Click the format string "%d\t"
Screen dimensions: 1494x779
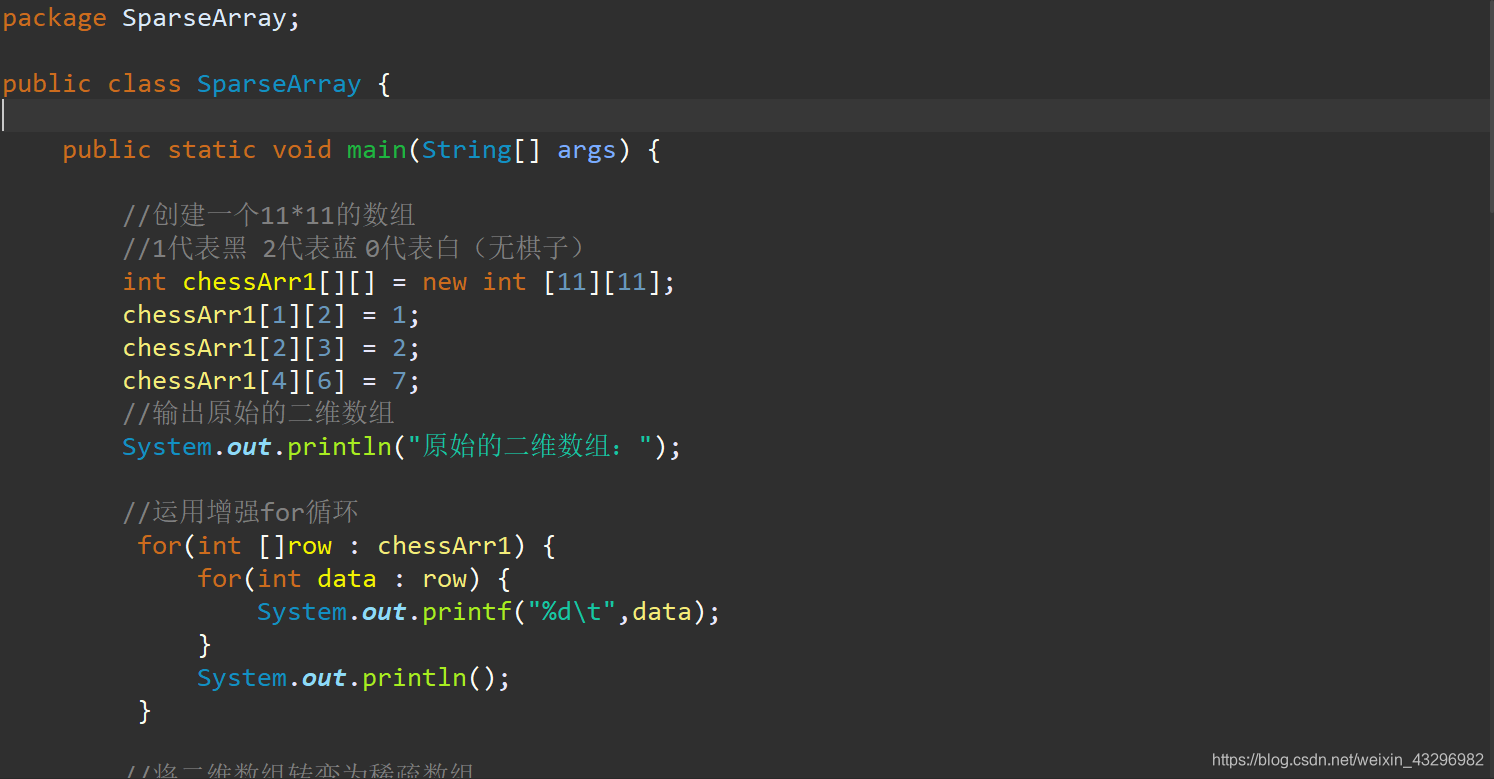pyautogui.click(x=571, y=612)
